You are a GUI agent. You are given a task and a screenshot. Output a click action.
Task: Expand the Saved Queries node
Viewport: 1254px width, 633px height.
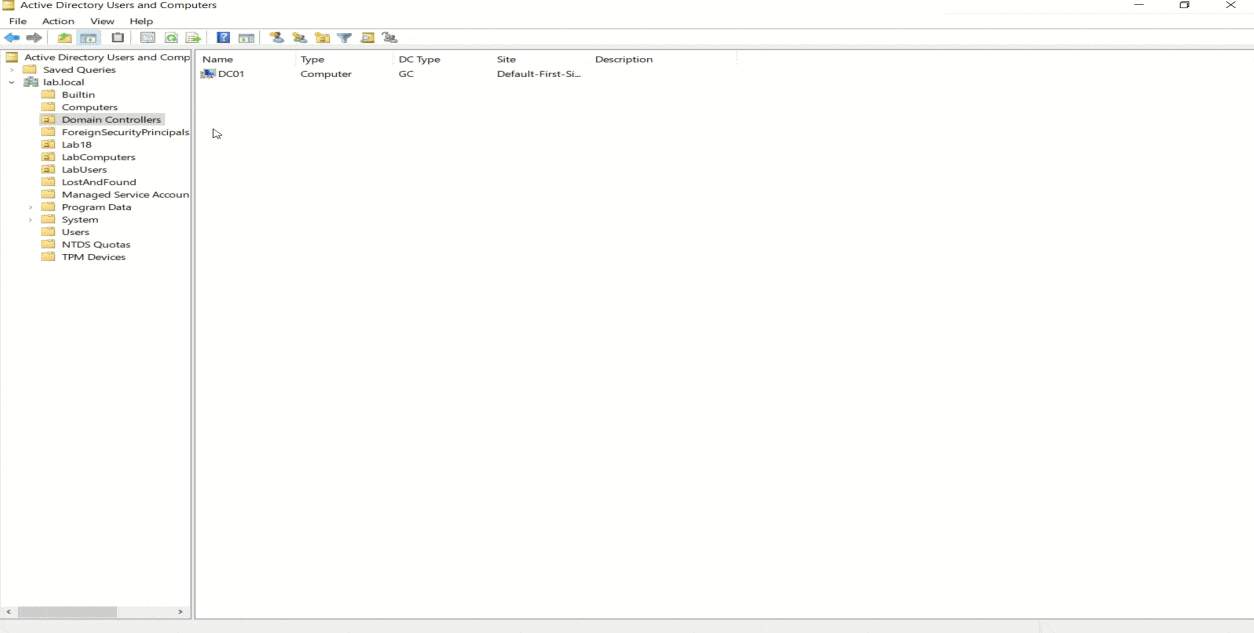tap(12, 70)
